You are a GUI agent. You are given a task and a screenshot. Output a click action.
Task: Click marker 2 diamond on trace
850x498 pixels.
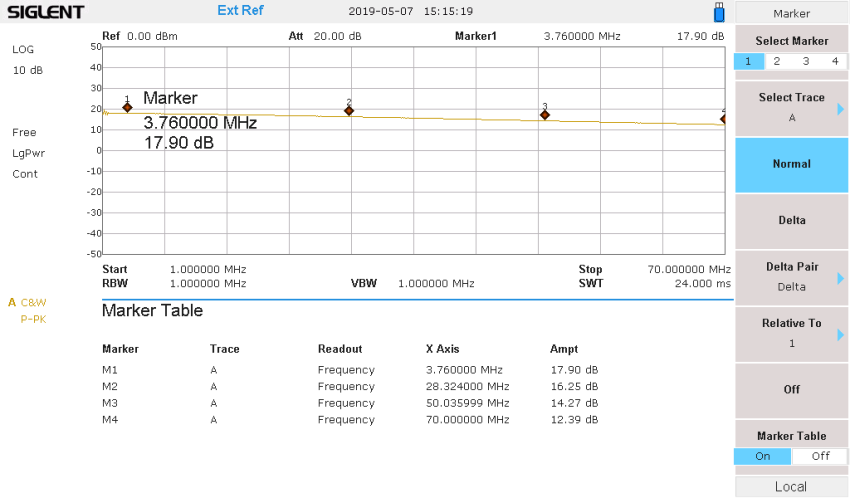tap(349, 111)
